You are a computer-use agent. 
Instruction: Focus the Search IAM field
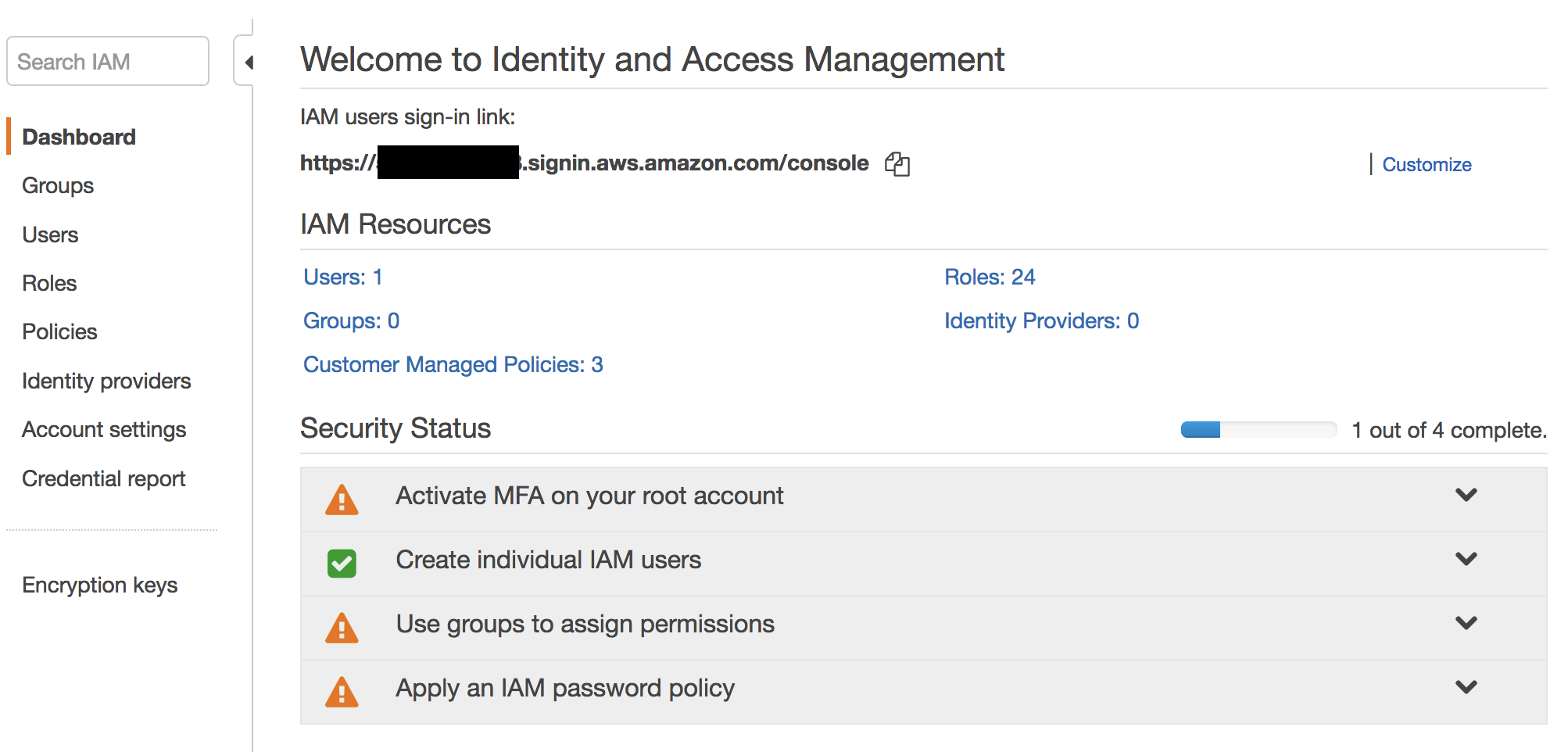(108, 61)
